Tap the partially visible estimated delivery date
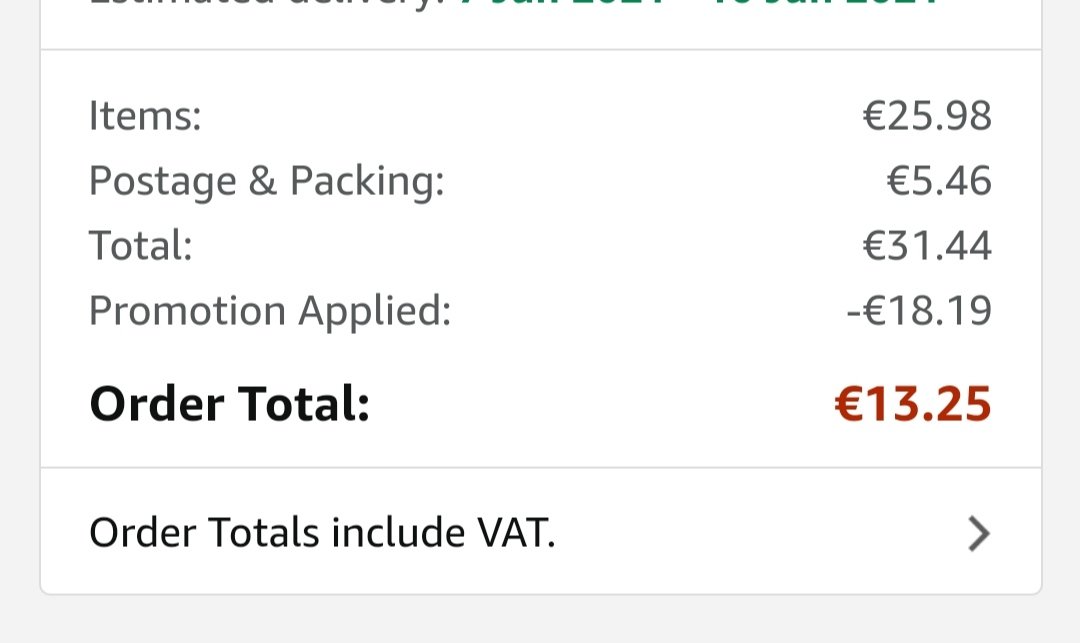Viewport: 1080px width, 643px height. pyautogui.click(x=700, y=5)
